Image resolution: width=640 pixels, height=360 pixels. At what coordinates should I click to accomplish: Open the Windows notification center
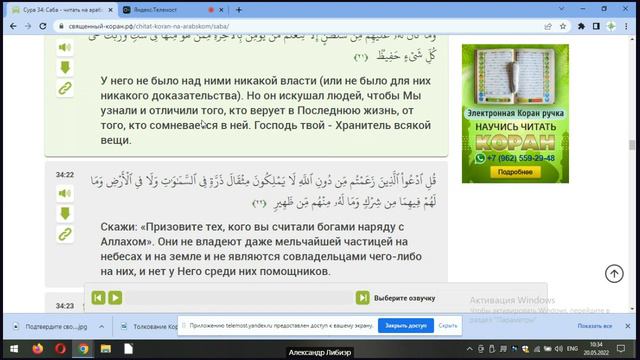point(621,349)
